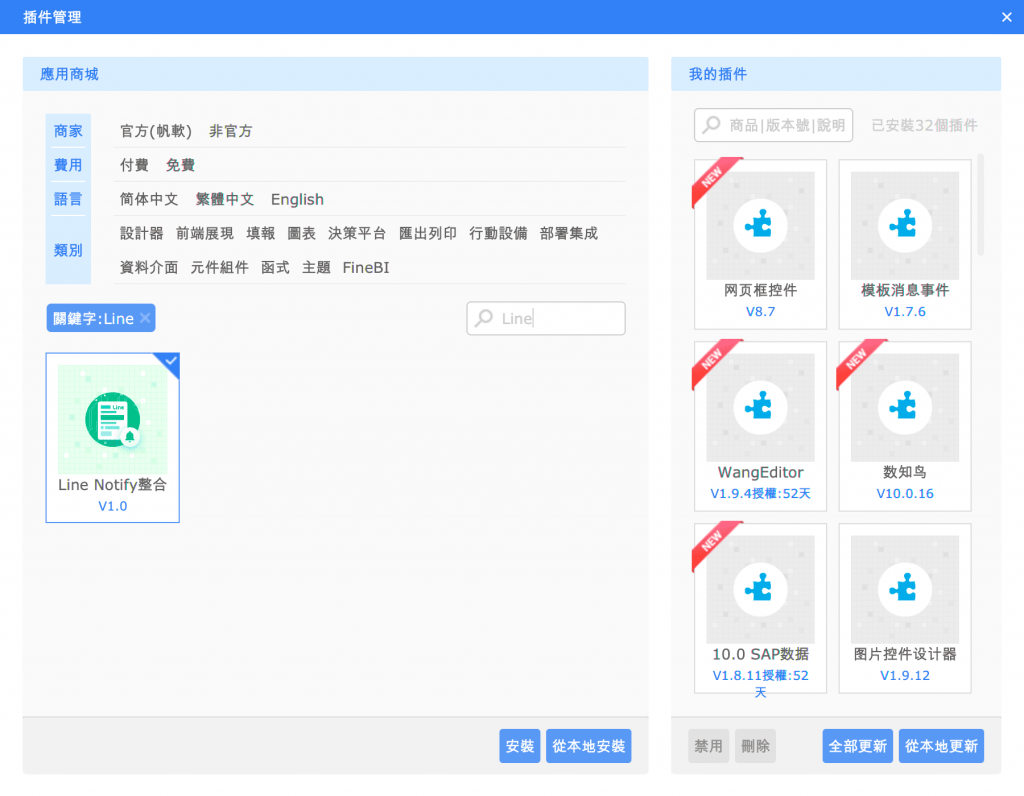
Task: Filter by 官方(帆軟) merchant
Action: (x=156, y=131)
